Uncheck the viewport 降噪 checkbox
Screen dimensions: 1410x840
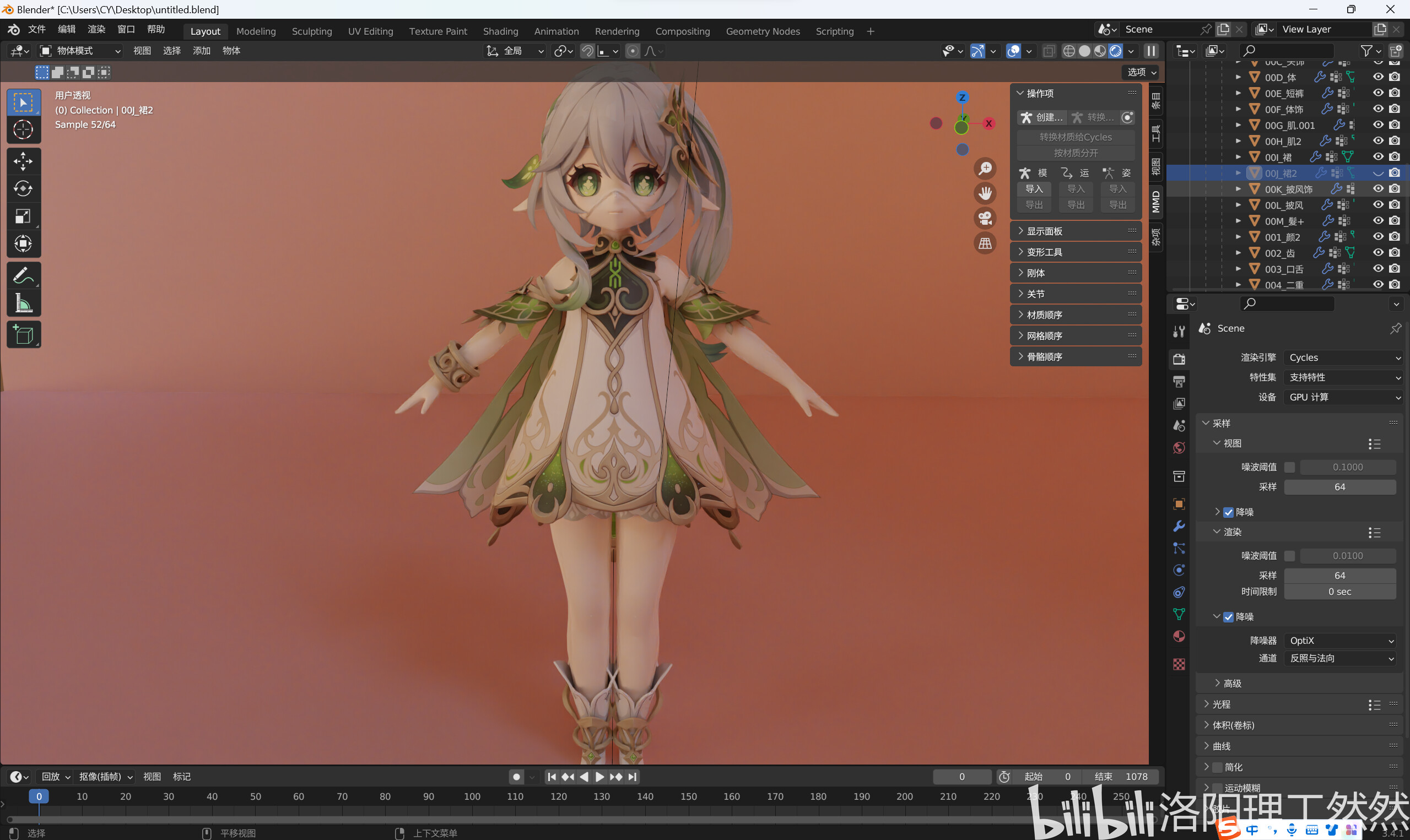click(x=1228, y=512)
